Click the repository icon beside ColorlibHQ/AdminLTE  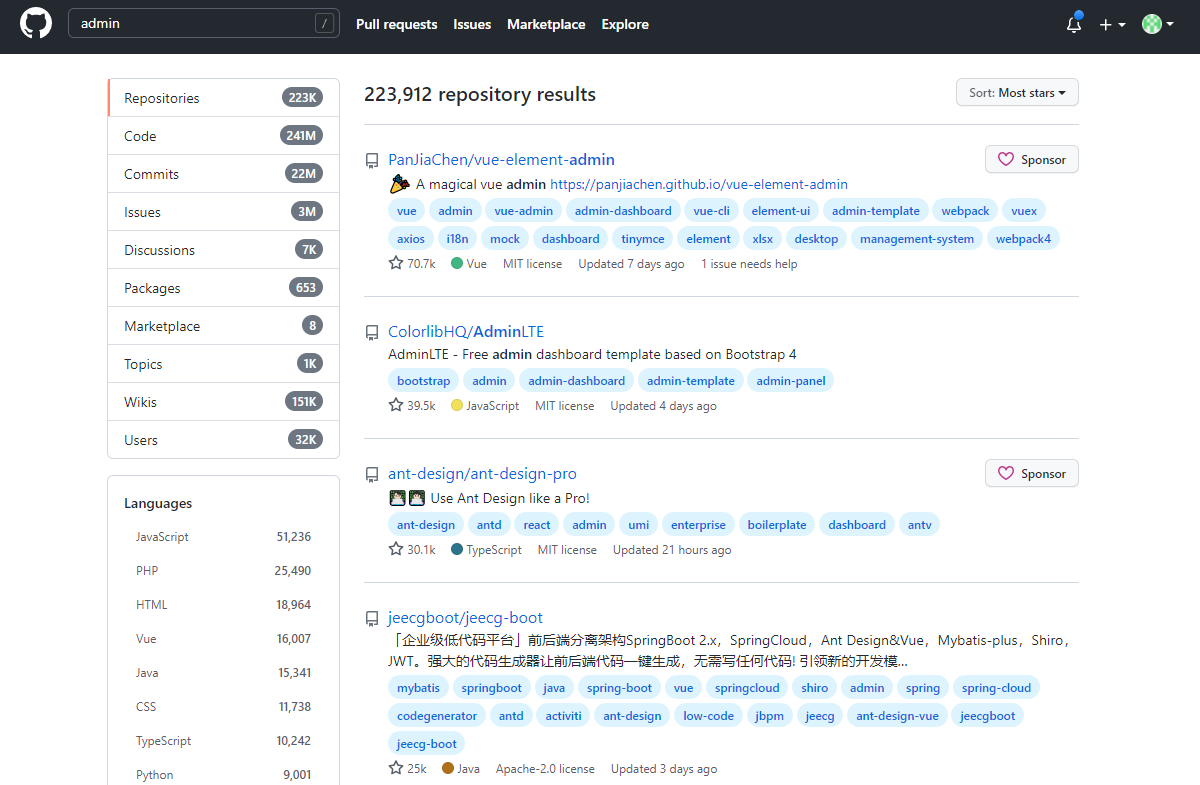coord(372,332)
